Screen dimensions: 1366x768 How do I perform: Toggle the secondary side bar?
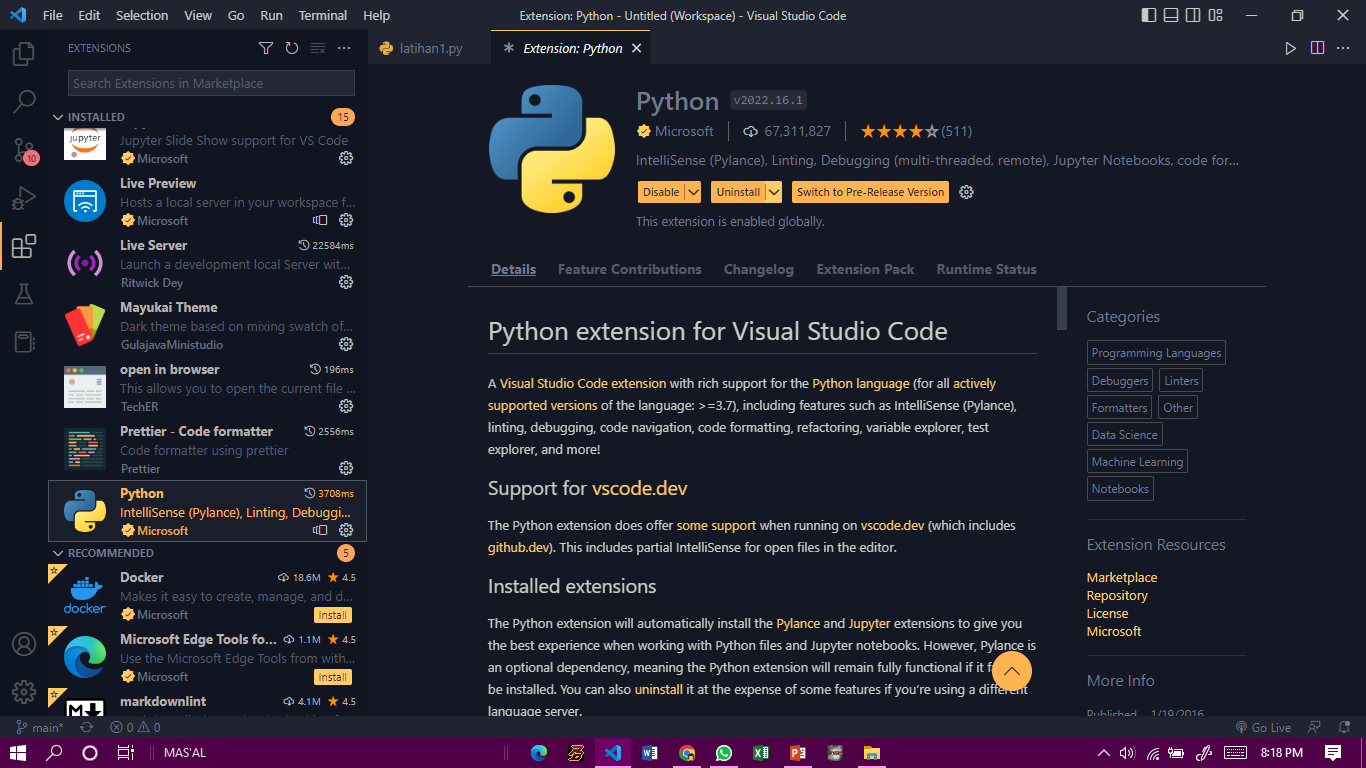pyautogui.click(x=1192, y=15)
